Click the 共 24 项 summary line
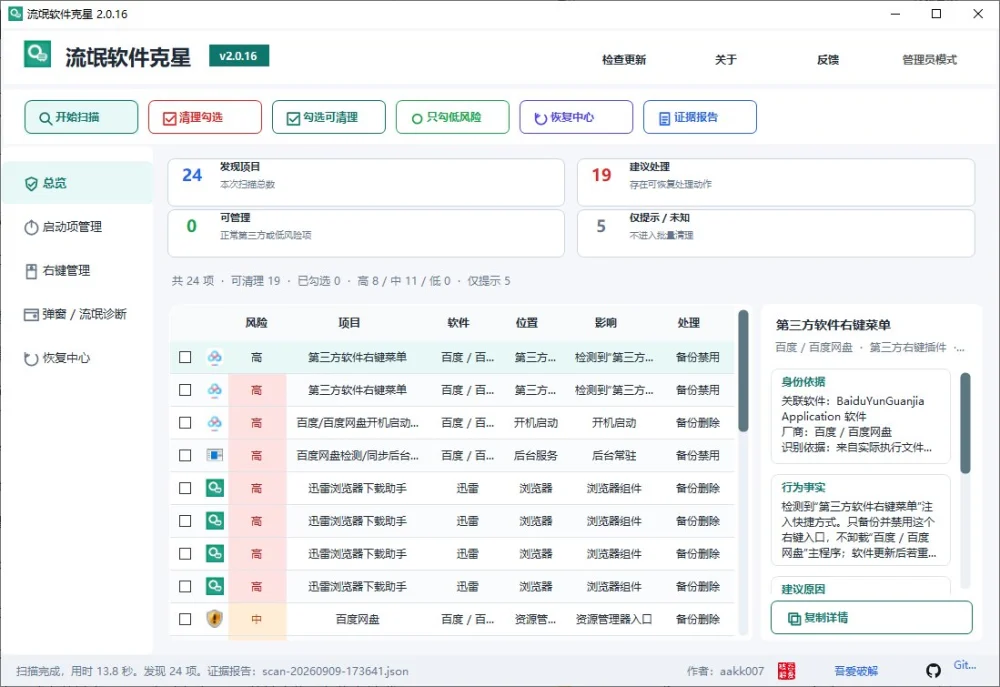1000x687 pixels. click(341, 281)
